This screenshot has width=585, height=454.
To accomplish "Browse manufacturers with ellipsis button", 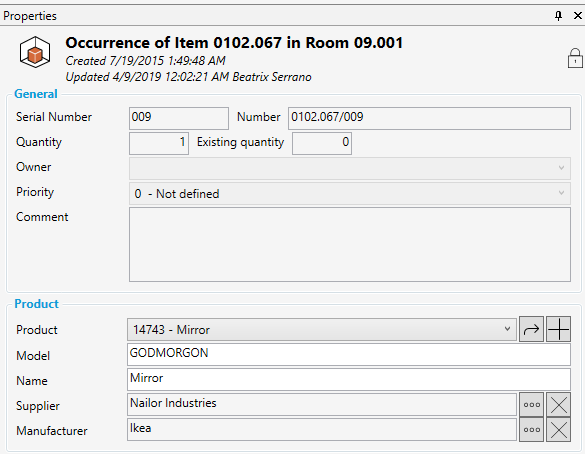I will point(531,429).
